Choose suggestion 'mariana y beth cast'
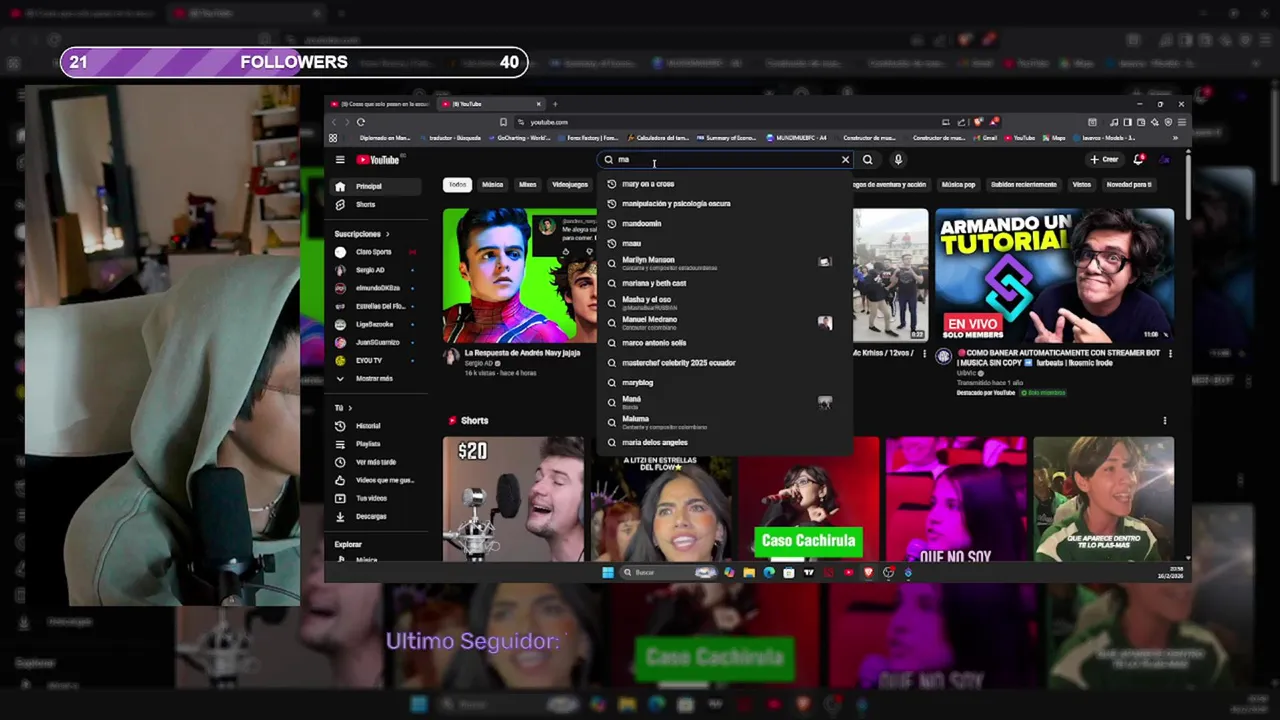The width and height of the screenshot is (1280, 720). click(725, 283)
